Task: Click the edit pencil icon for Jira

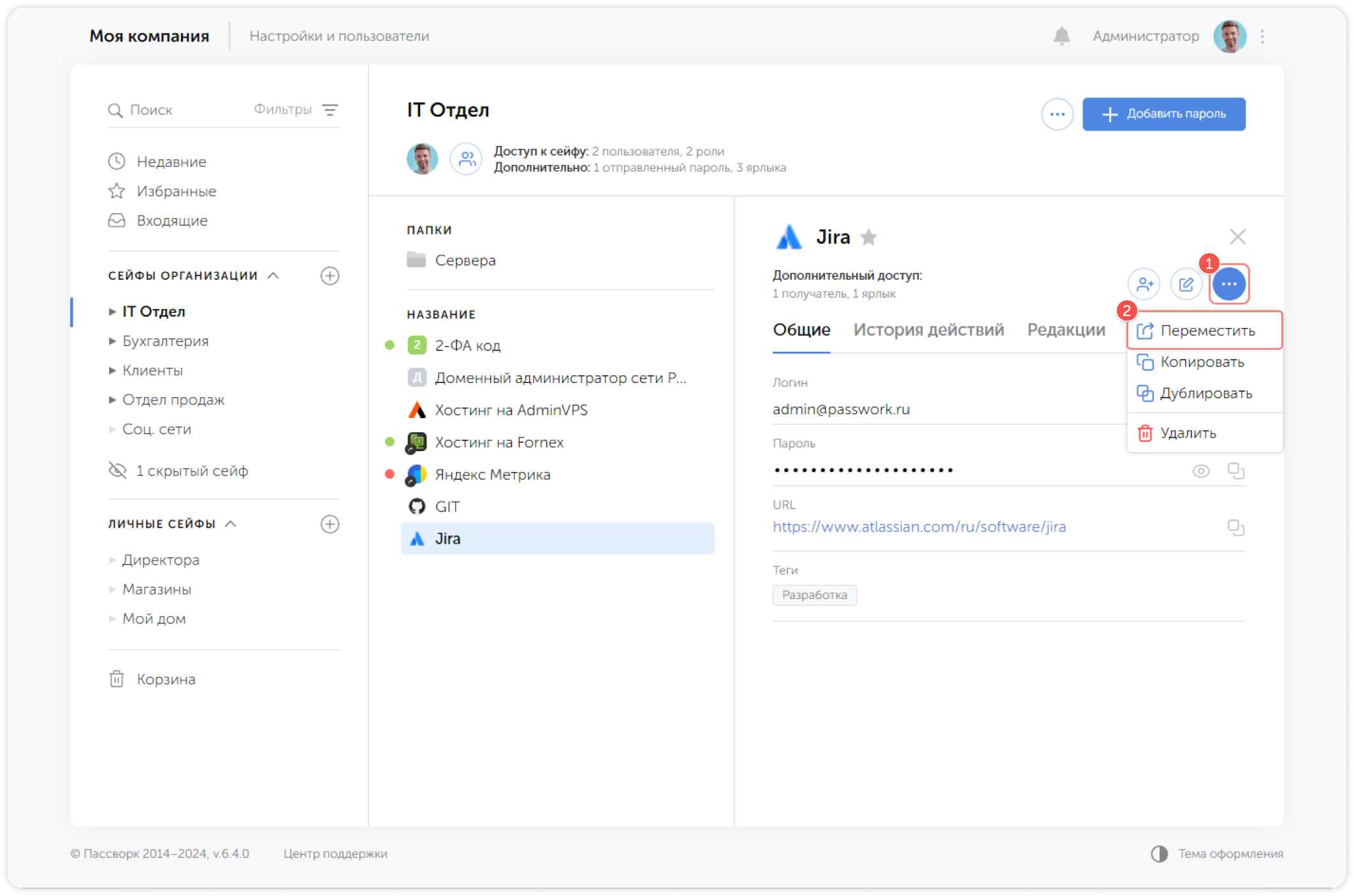Action: tap(1186, 284)
